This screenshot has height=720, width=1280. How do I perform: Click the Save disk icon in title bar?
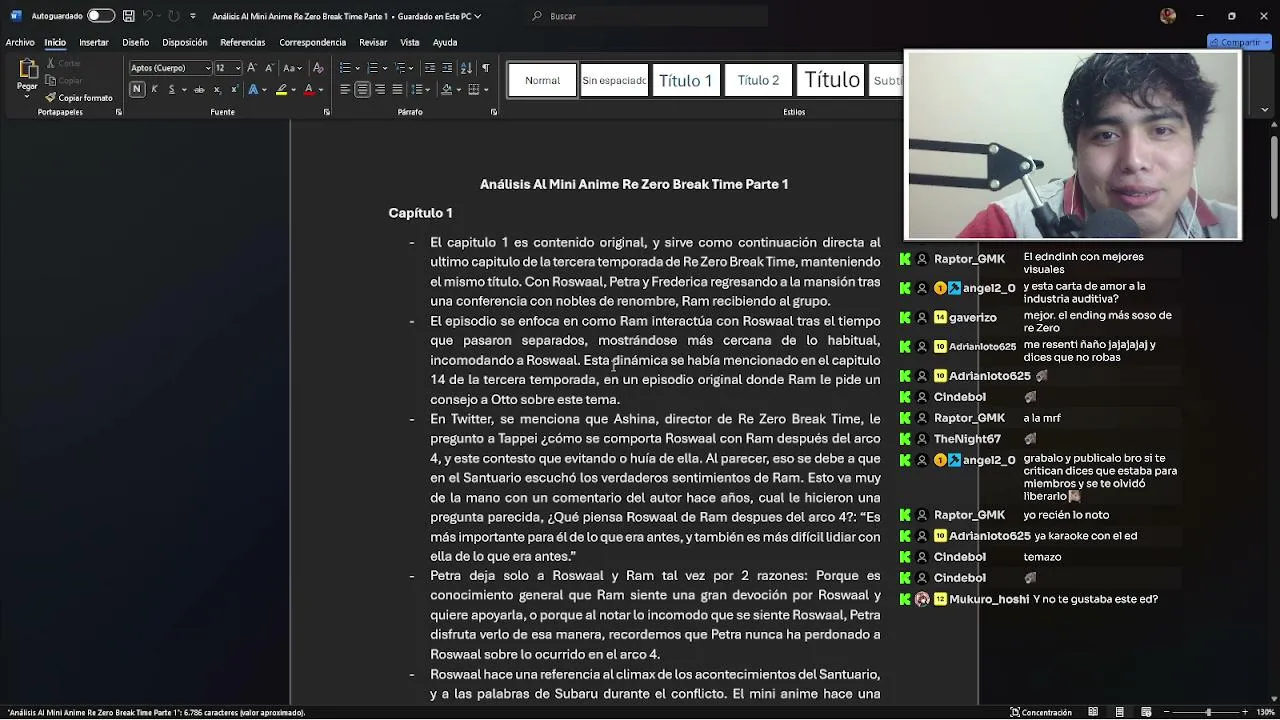tap(128, 16)
